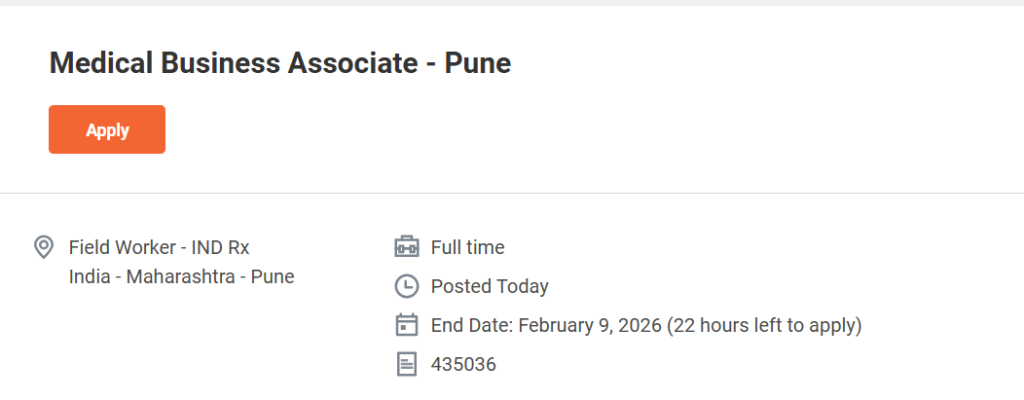Screen dimensions: 1024x400
Task: Click the document icon beside job ID 435036
Action: tap(406, 364)
